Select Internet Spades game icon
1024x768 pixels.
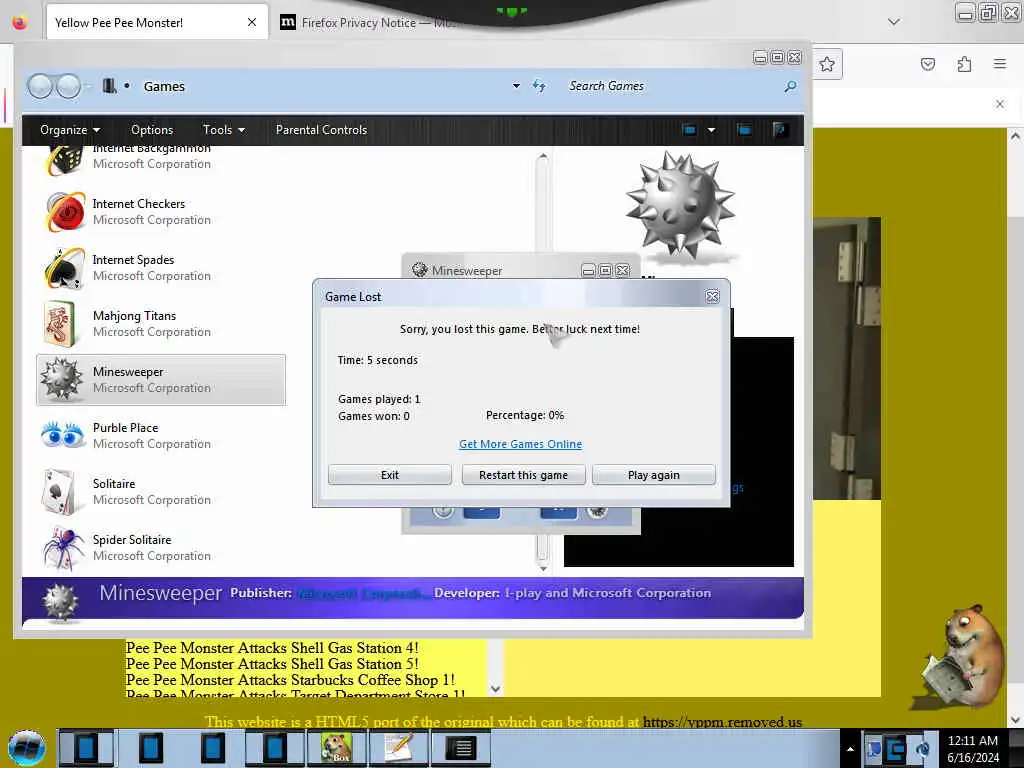click(x=65, y=268)
